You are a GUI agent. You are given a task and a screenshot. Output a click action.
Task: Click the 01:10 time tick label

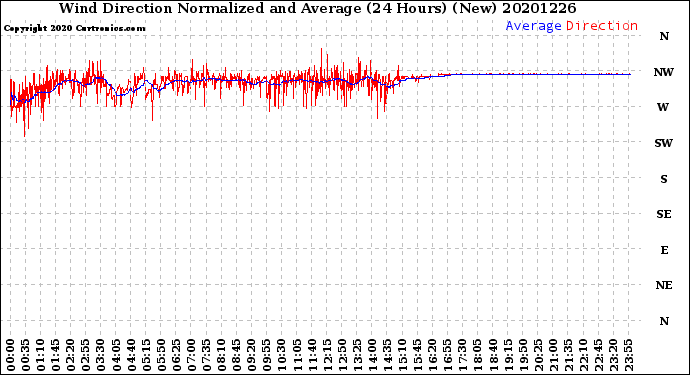40,355
